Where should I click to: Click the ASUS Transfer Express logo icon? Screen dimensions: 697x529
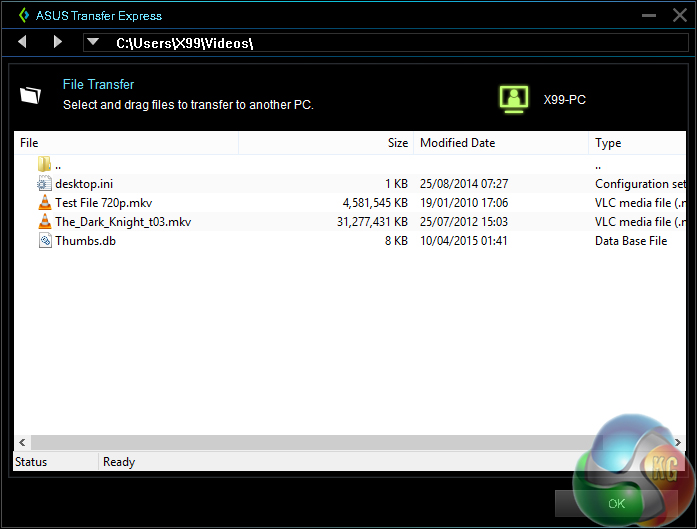coord(24,16)
